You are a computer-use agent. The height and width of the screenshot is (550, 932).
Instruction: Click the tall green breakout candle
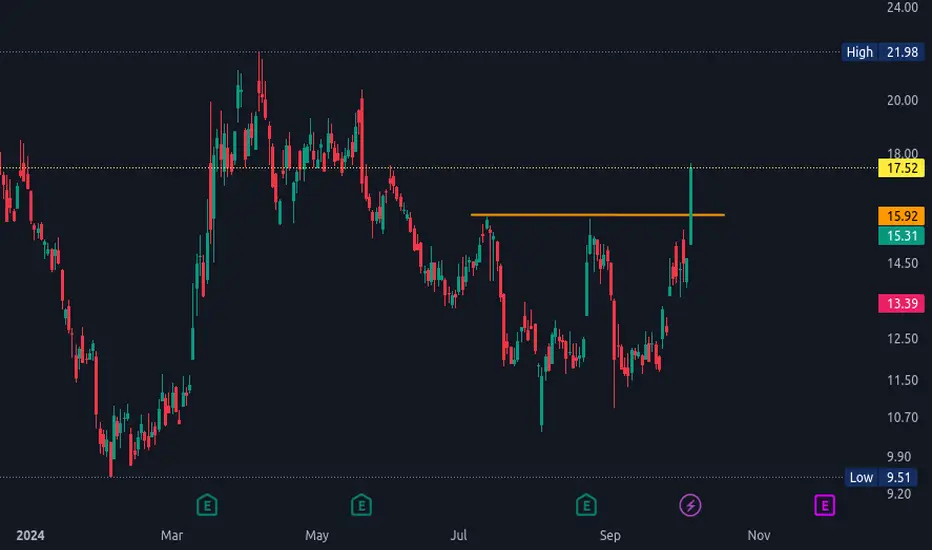[691, 204]
